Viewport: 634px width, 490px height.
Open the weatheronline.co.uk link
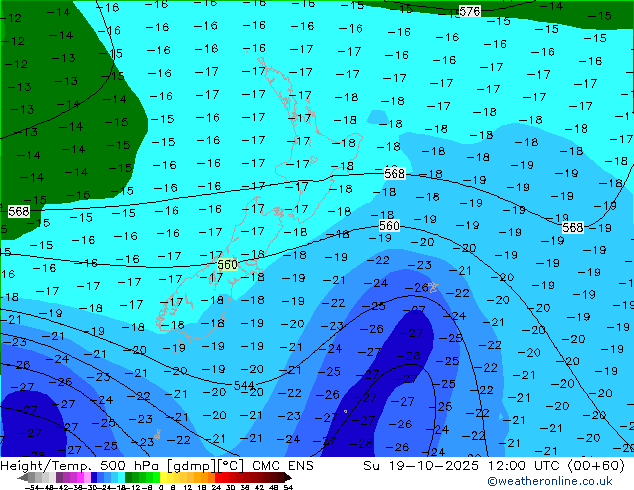click(x=550, y=481)
